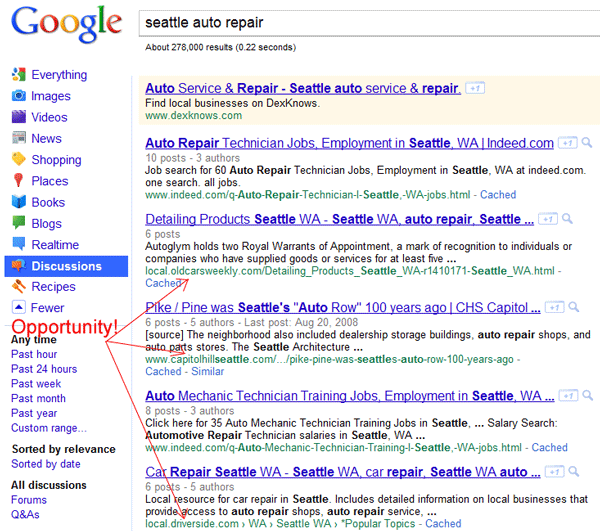
Task: Open Cached link for Auto-Mechanic-Technician-Training result
Action: [549, 447]
